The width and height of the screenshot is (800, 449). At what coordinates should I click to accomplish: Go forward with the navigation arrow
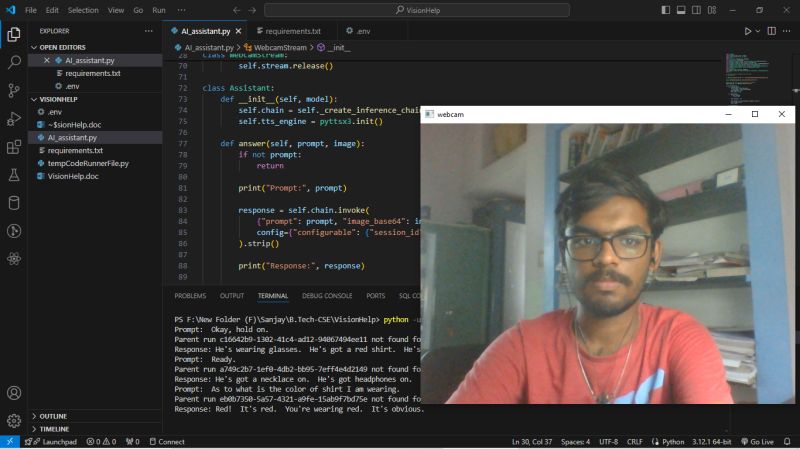252,10
